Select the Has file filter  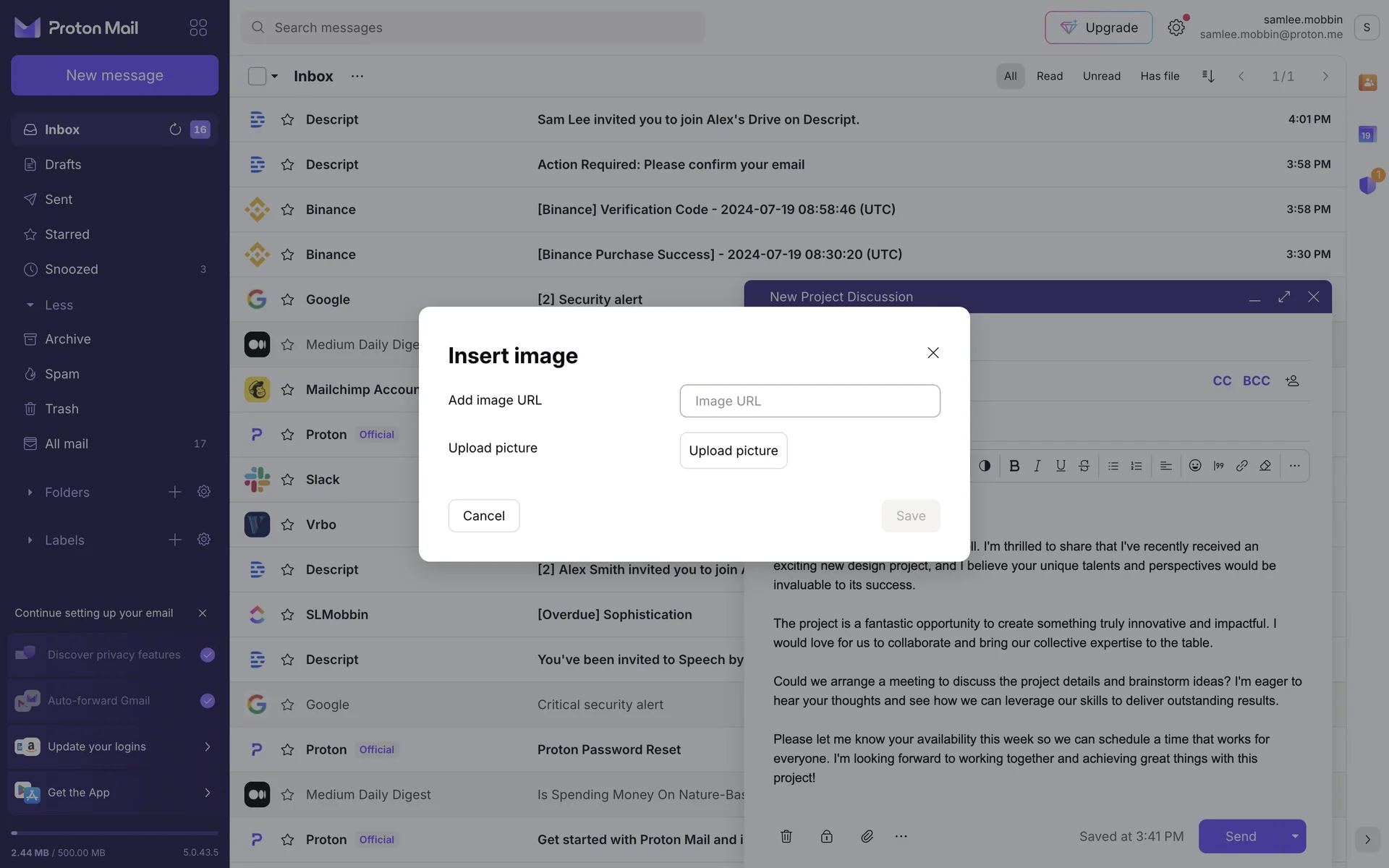(x=1159, y=76)
